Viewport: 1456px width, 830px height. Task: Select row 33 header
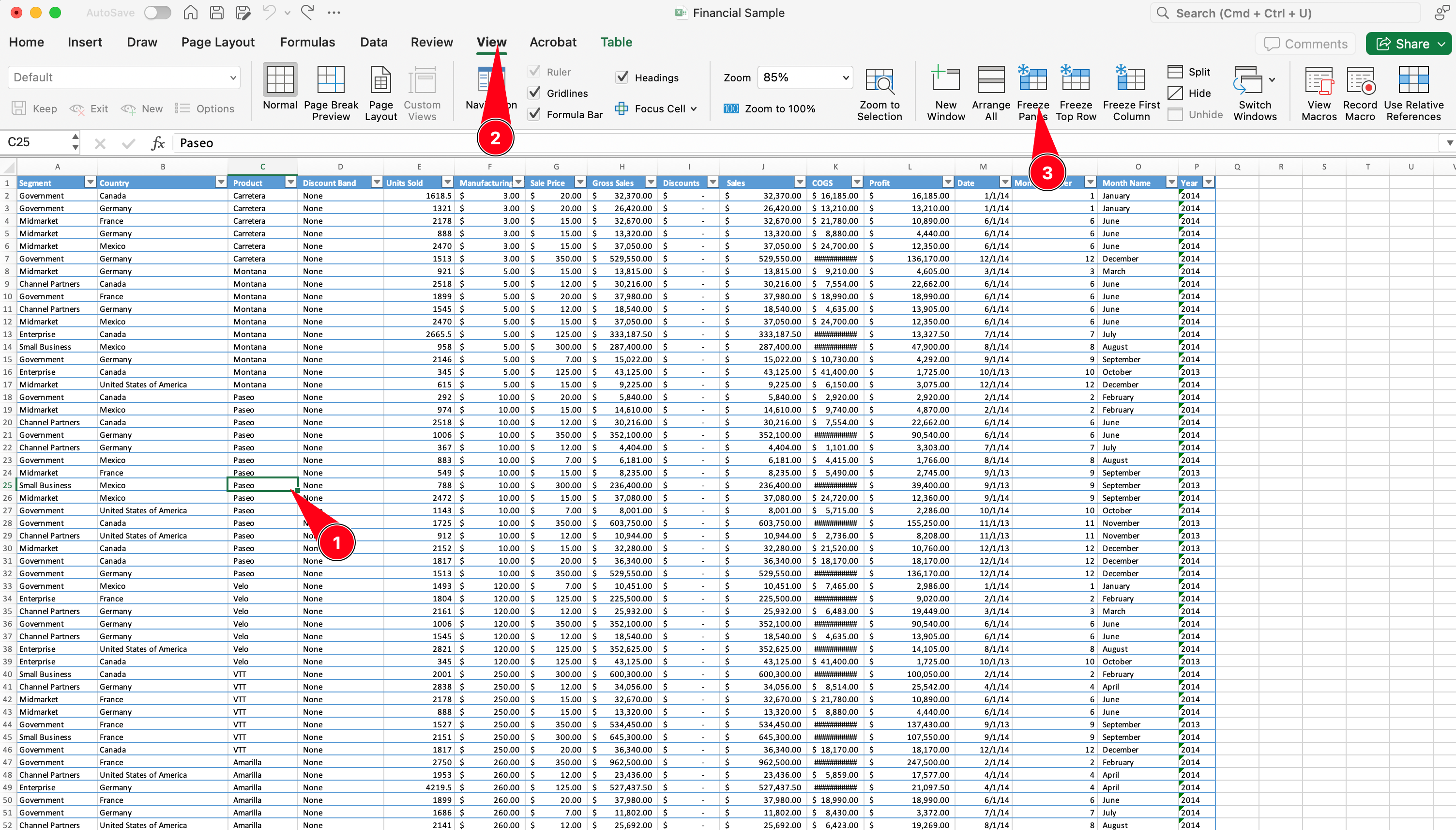click(x=7, y=586)
